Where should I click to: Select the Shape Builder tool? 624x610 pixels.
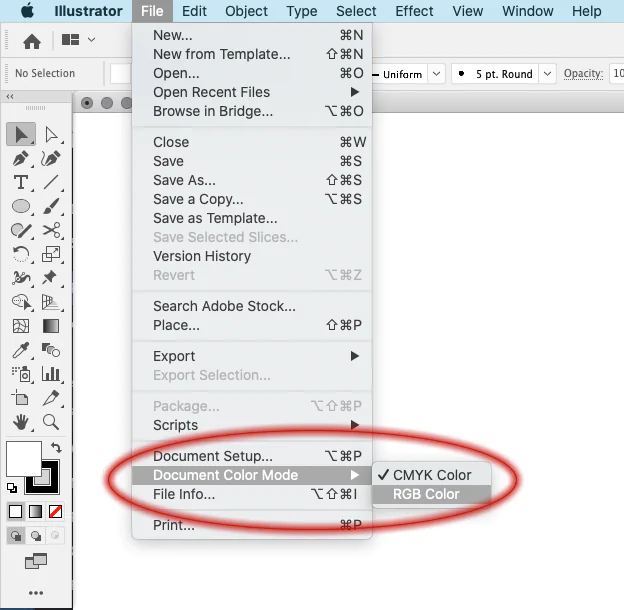point(21,302)
